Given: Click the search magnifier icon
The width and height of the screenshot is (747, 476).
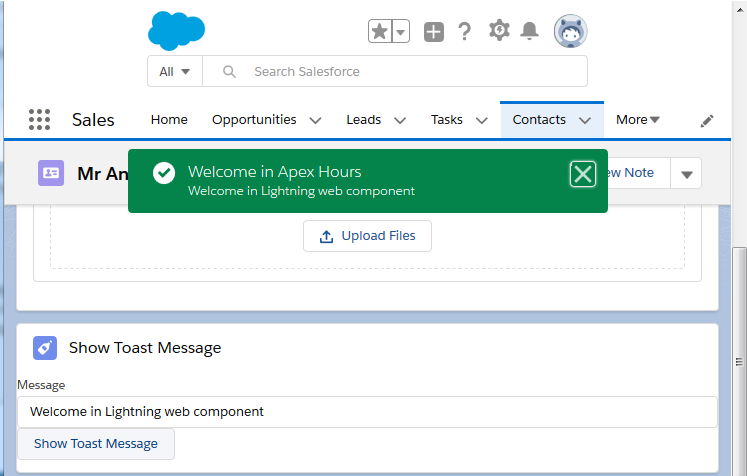Looking at the screenshot, I should pyautogui.click(x=229, y=71).
